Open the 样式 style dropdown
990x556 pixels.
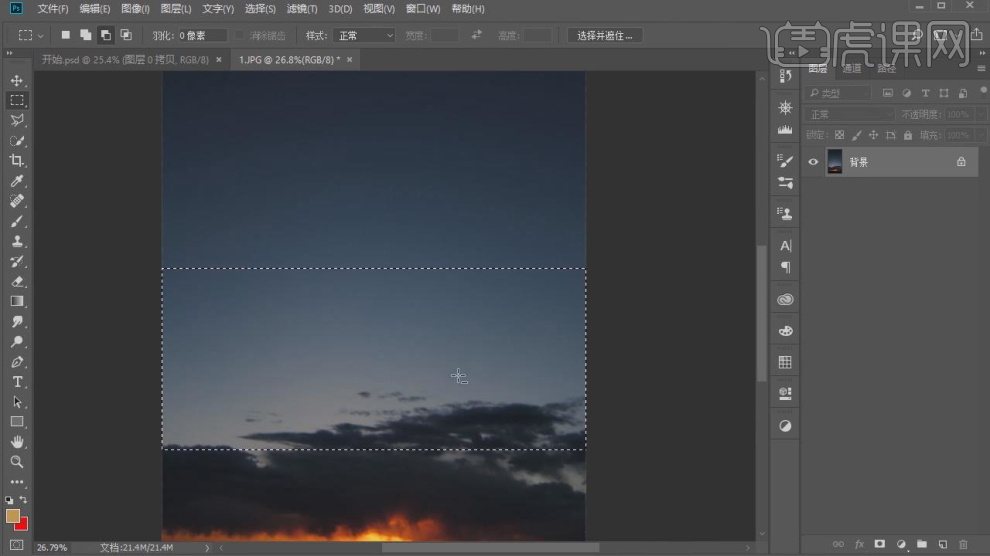pos(364,35)
